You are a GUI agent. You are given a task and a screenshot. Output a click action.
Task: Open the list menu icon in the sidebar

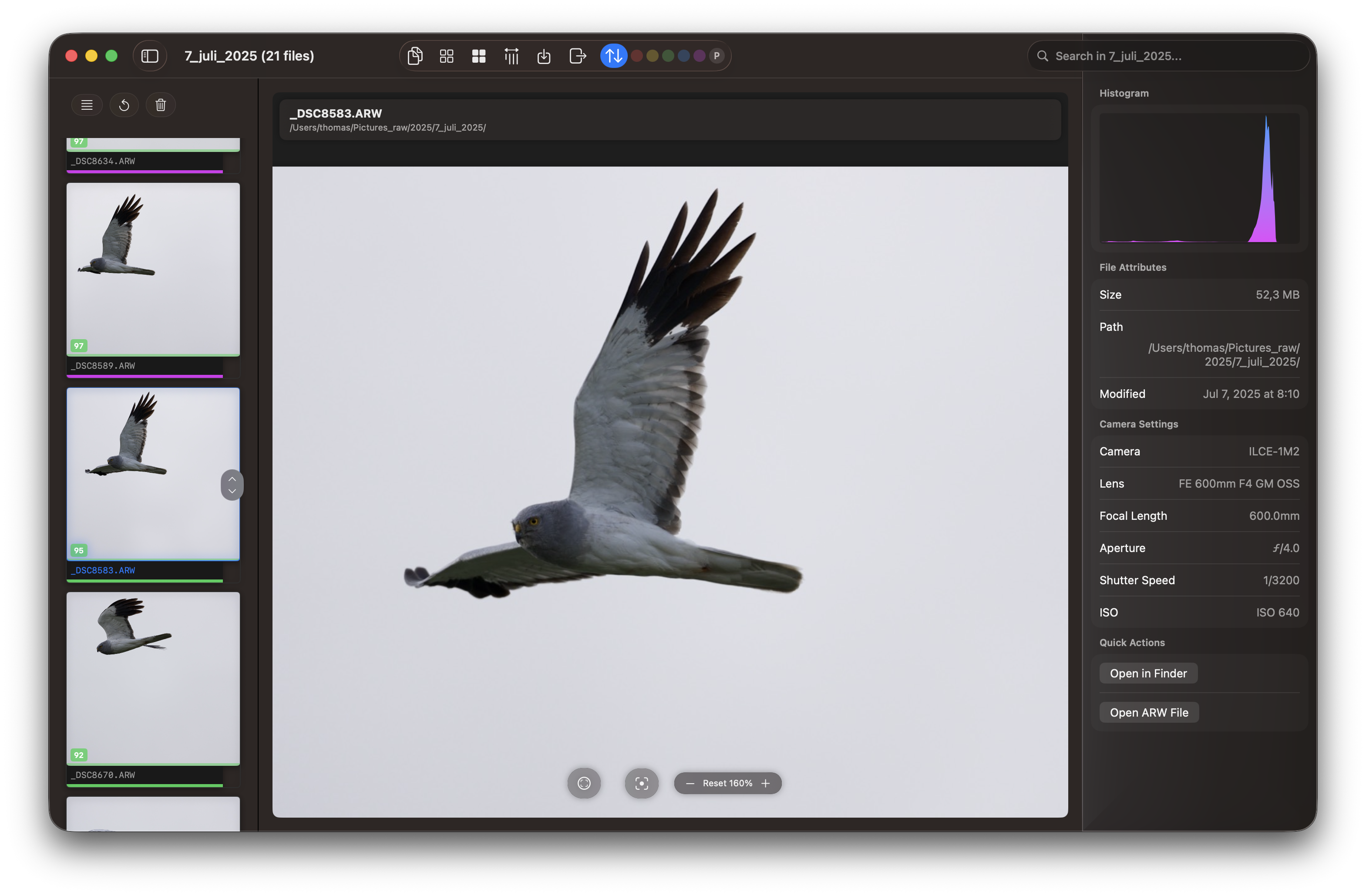point(87,105)
